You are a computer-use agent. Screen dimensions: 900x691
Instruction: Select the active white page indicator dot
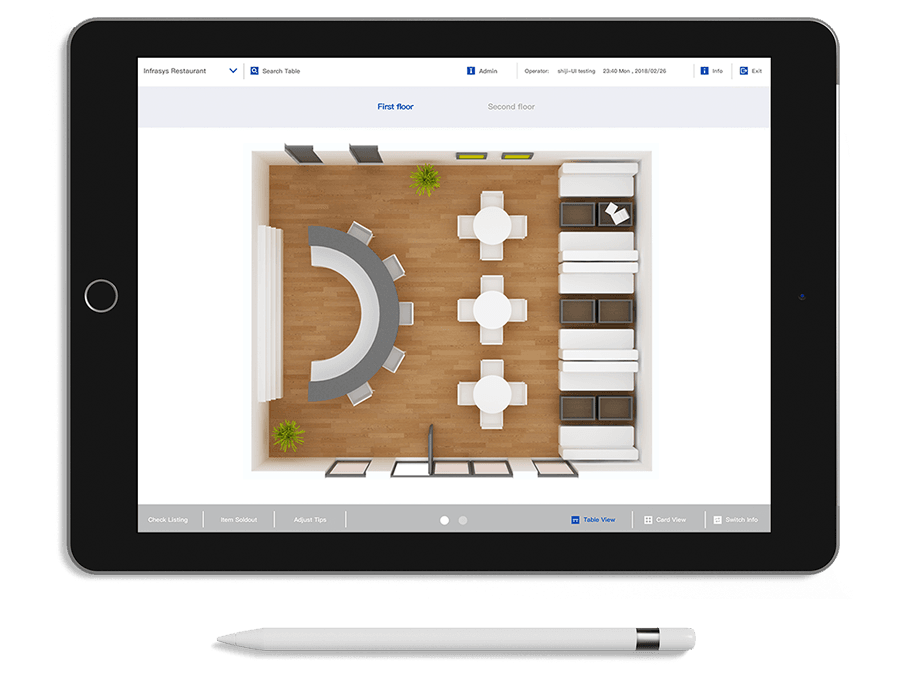443,520
